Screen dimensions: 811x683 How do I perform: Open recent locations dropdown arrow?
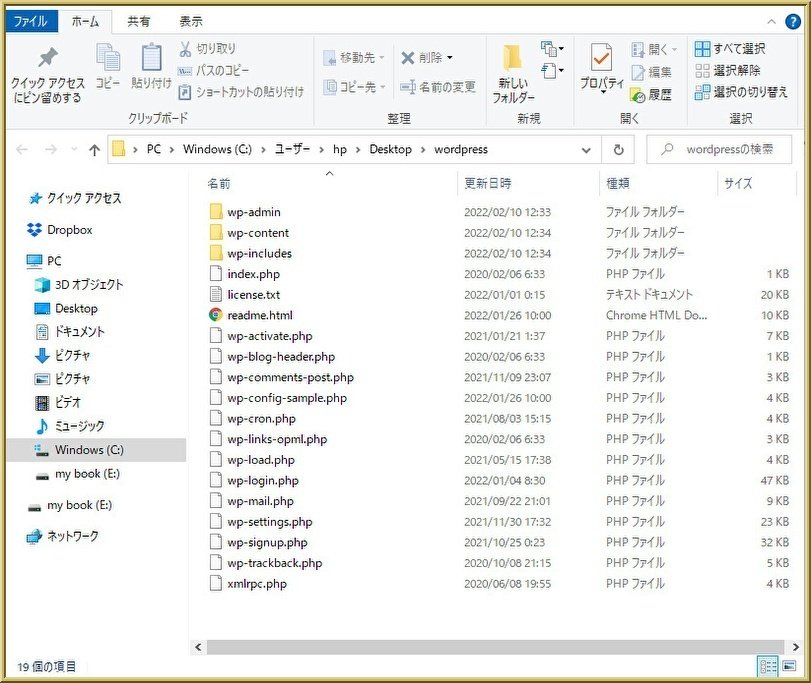pos(74,150)
